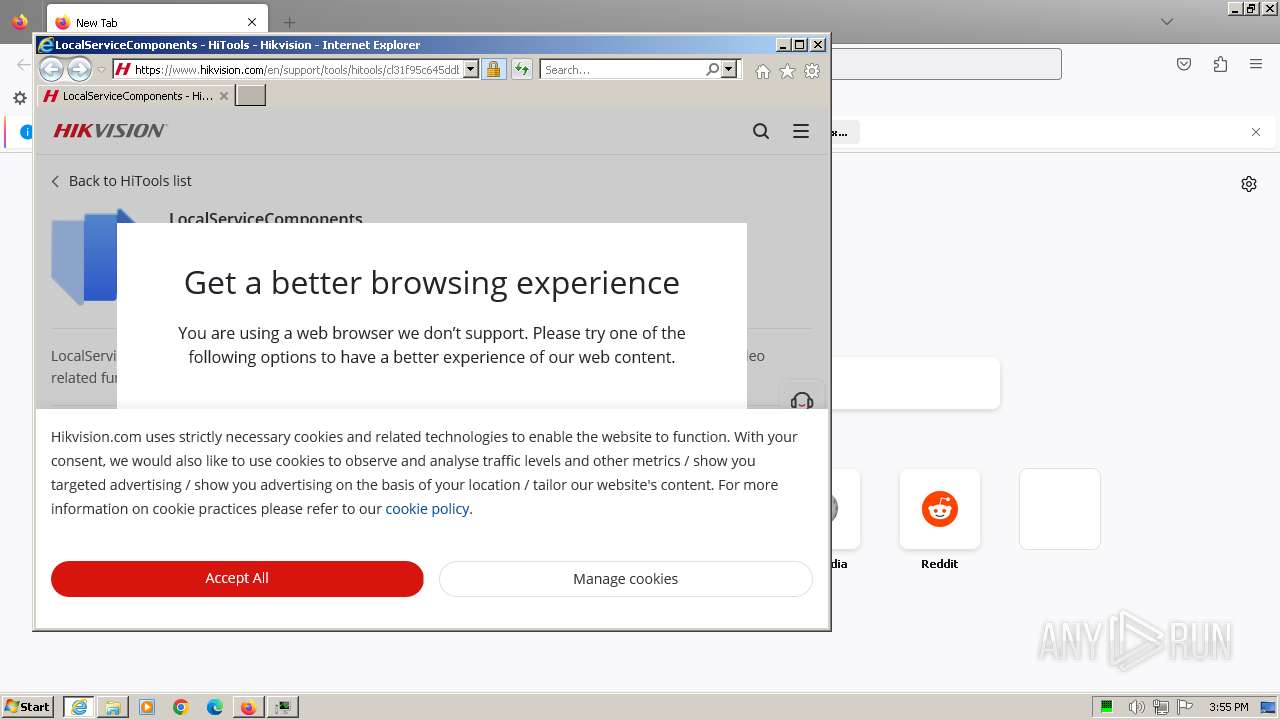Image resolution: width=1280 pixels, height=720 pixels.
Task: Expand the IE address bar dropdown
Action: point(470,69)
